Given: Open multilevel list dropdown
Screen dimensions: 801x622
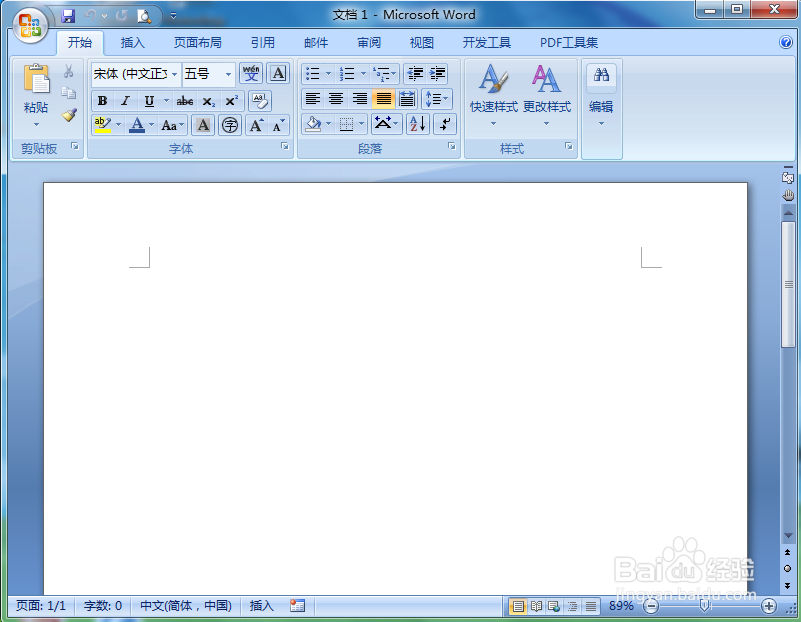Looking at the screenshot, I should [x=385, y=74].
